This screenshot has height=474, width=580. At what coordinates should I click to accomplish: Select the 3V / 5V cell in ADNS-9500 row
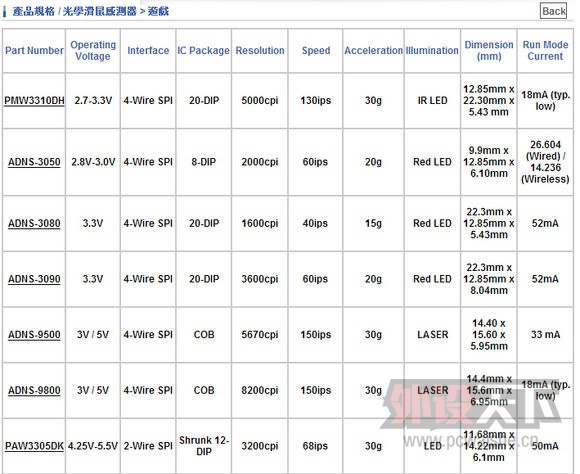[93, 335]
